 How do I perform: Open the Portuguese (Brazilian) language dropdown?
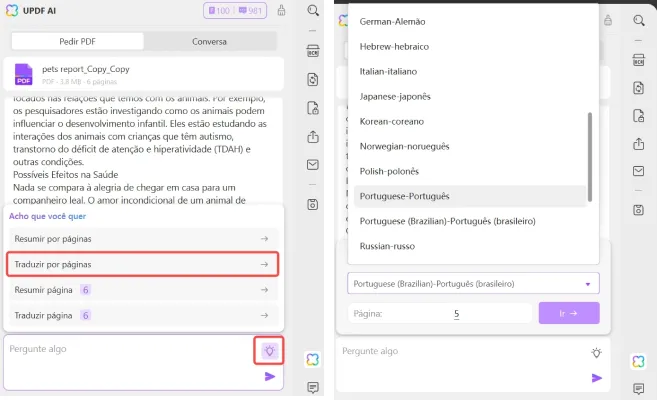pyautogui.click(x=473, y=284)
